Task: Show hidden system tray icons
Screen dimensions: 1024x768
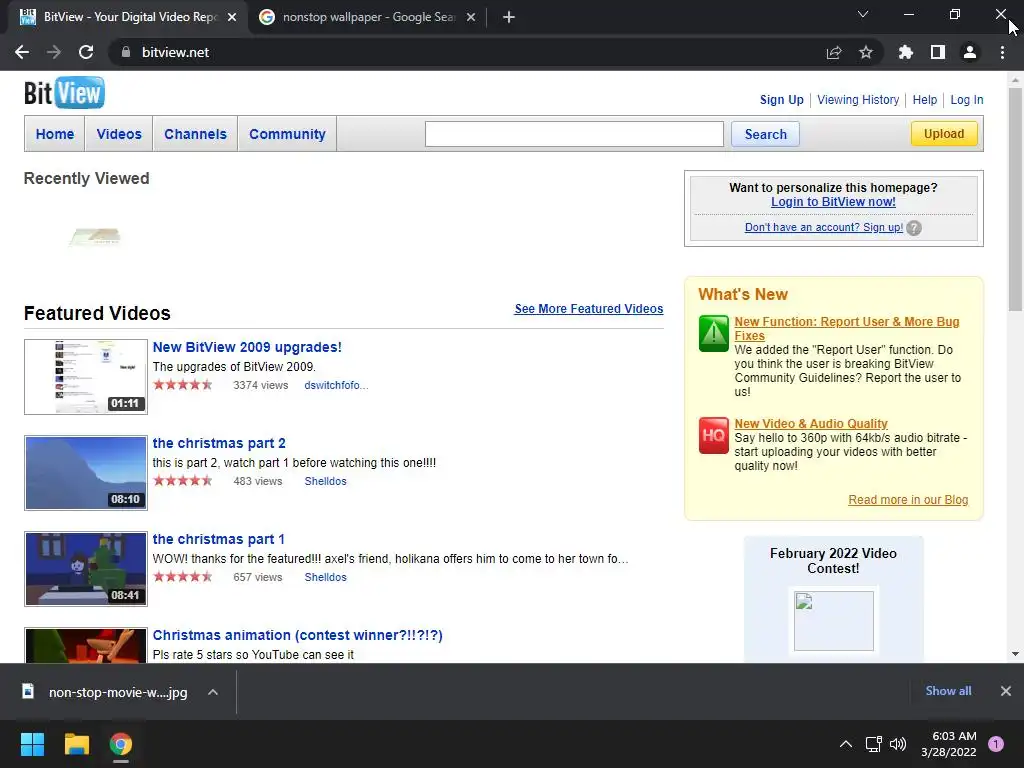Action: pyautogui.click(x=846, y=744)
